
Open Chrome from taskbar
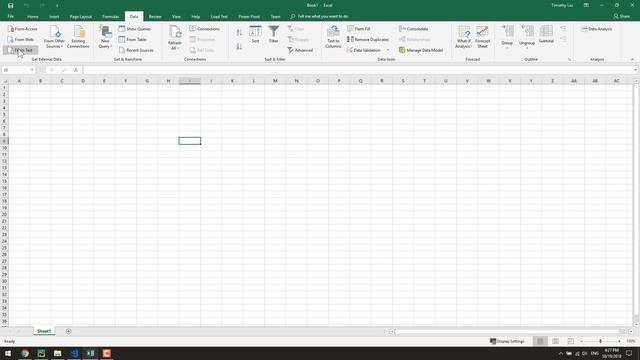pyautogui.click(x=25, y=353)
